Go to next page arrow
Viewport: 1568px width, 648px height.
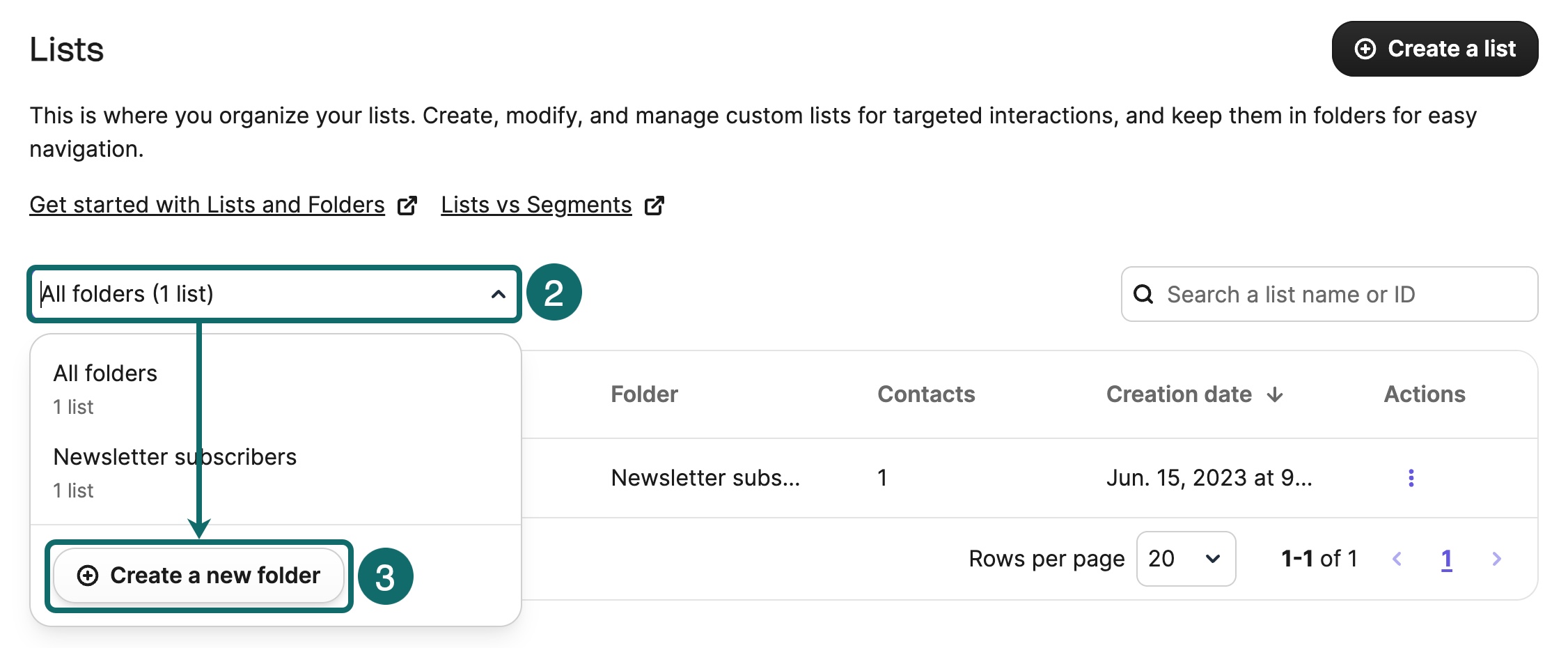(1497, 559)
